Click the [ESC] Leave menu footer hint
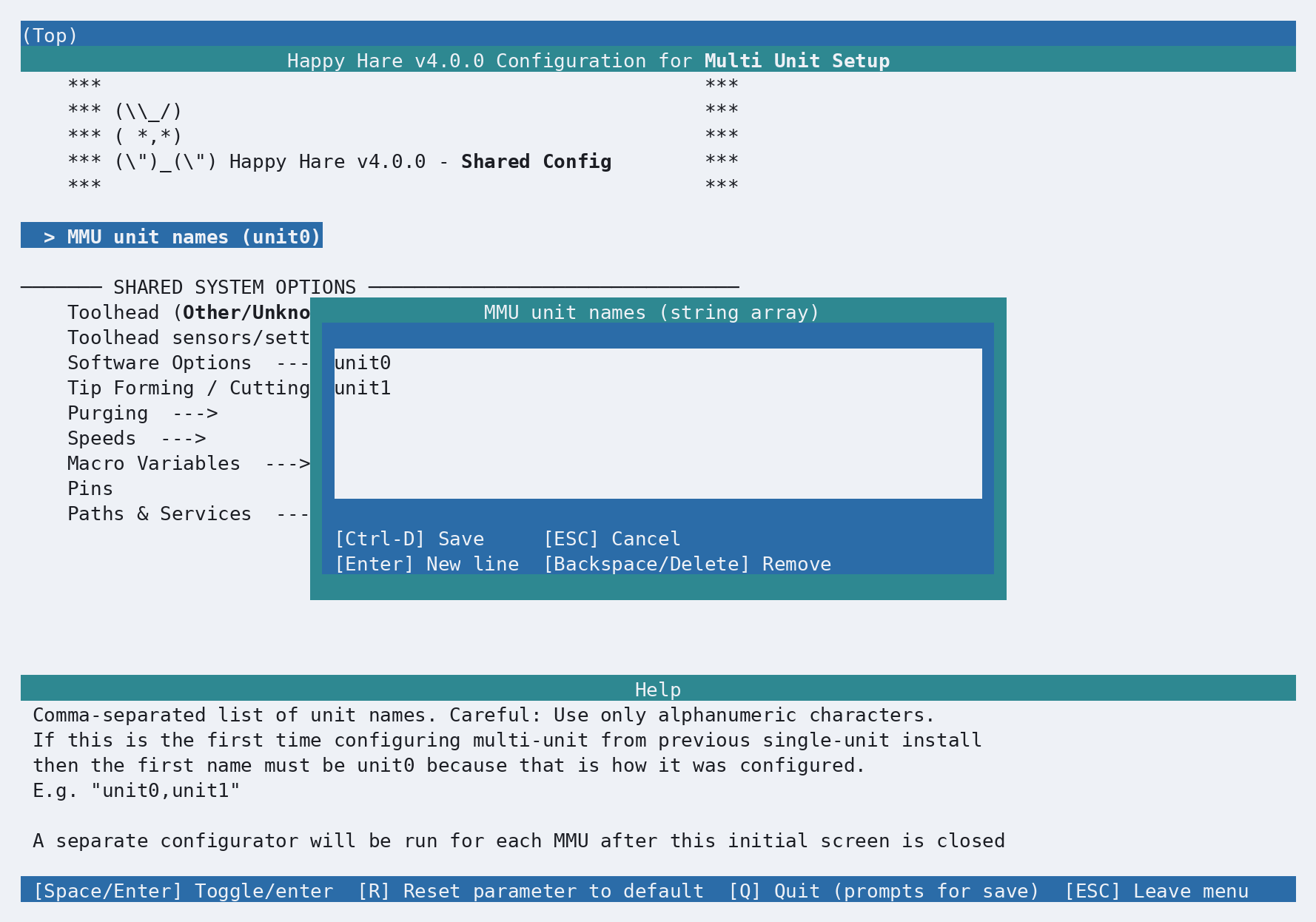Viewport: 1316px width, 922px height. pos(1156,891)
